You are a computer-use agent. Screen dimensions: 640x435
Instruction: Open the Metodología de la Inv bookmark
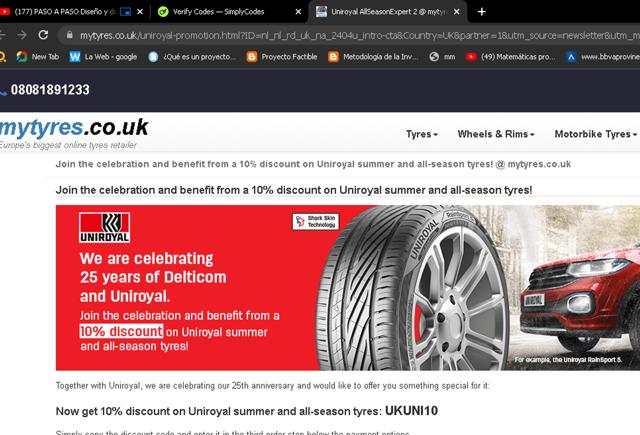click(x=373, y=57)
